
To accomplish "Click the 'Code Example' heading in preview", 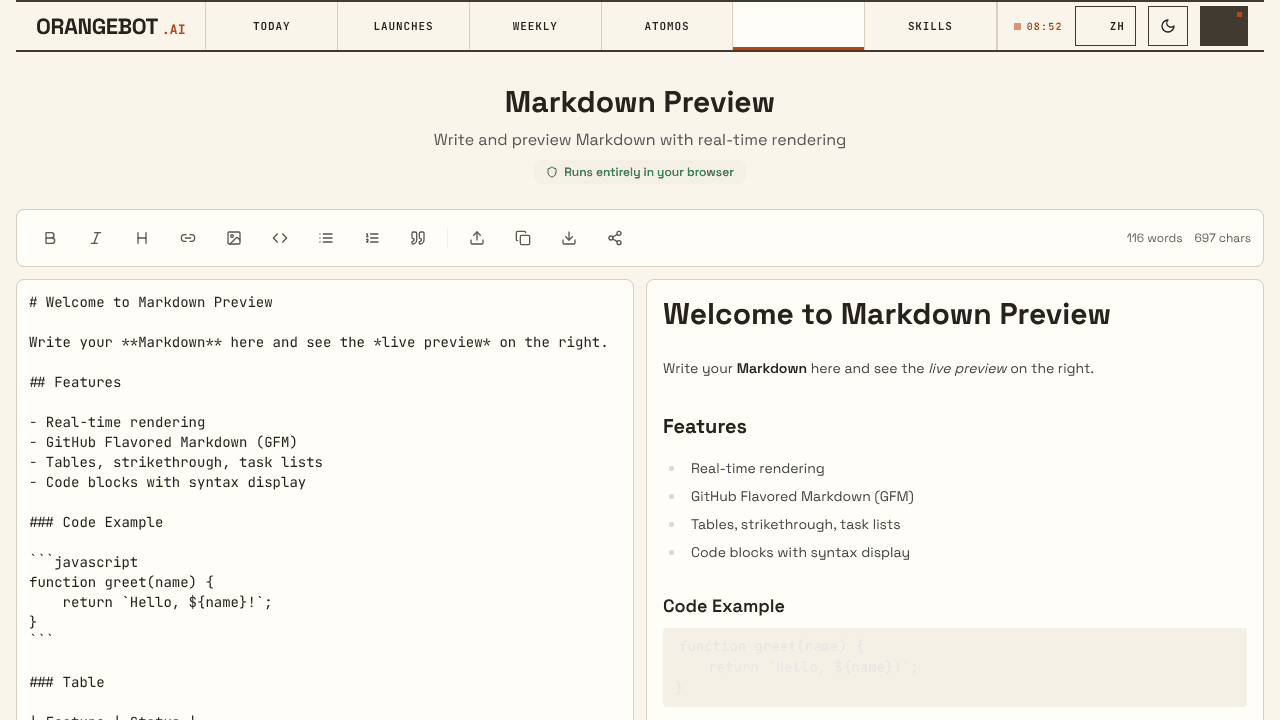I will 724,606.
